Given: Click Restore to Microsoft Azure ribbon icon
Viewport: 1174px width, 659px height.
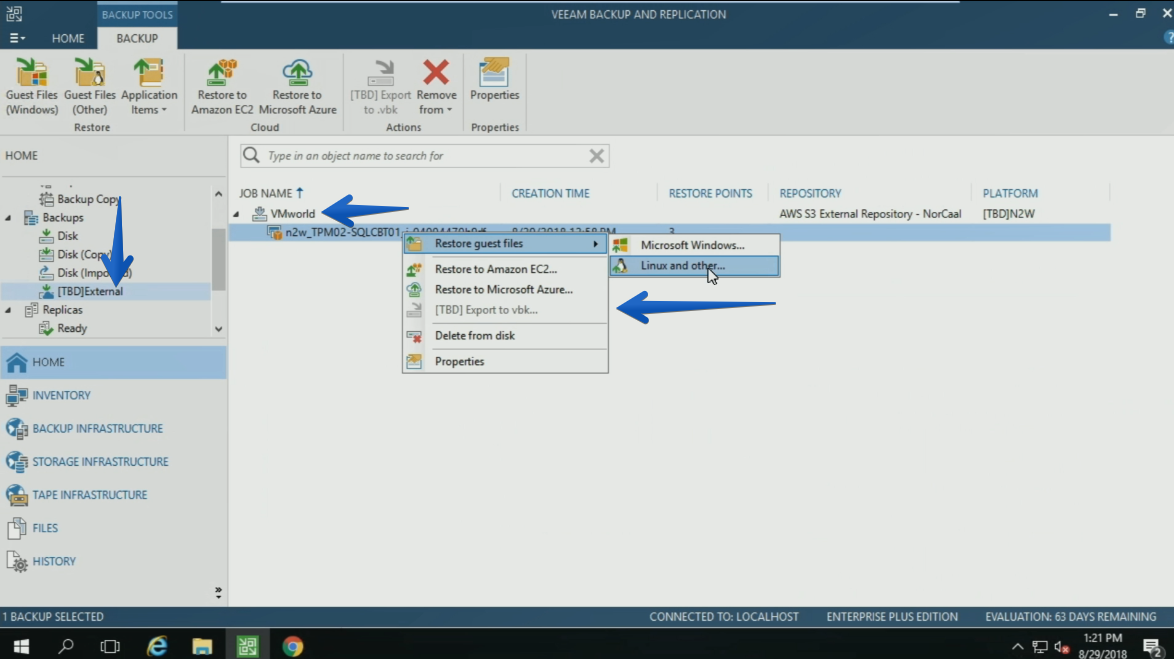Looking at the screenshot, I should coord(297,86).
